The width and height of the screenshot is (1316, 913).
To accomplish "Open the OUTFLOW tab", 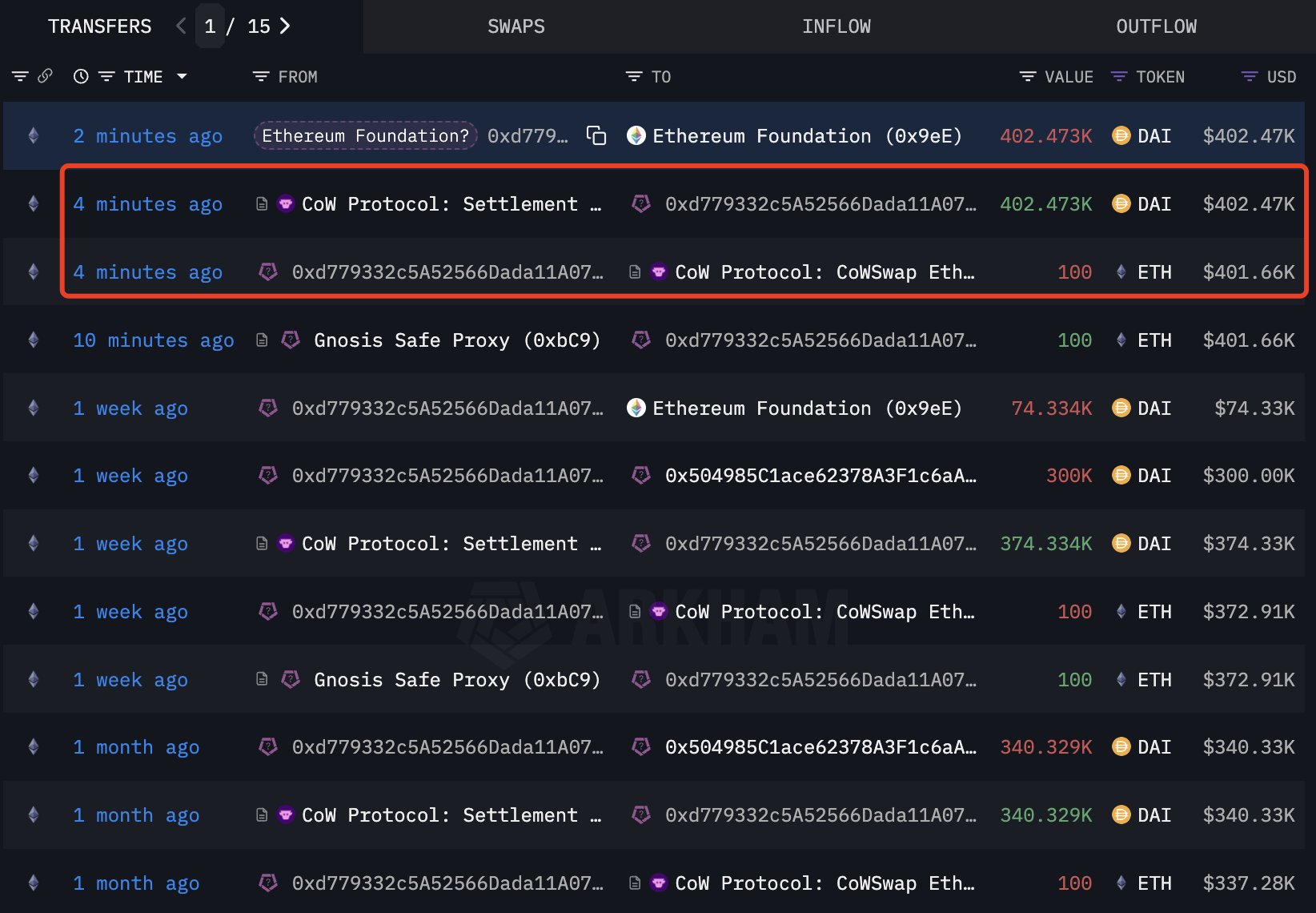I will (1156, 26).
